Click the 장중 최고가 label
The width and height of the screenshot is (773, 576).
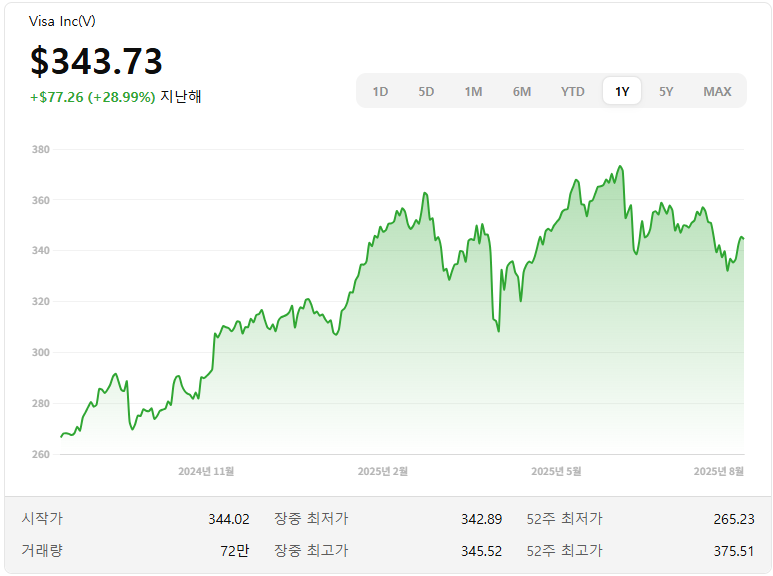[311, 550]
